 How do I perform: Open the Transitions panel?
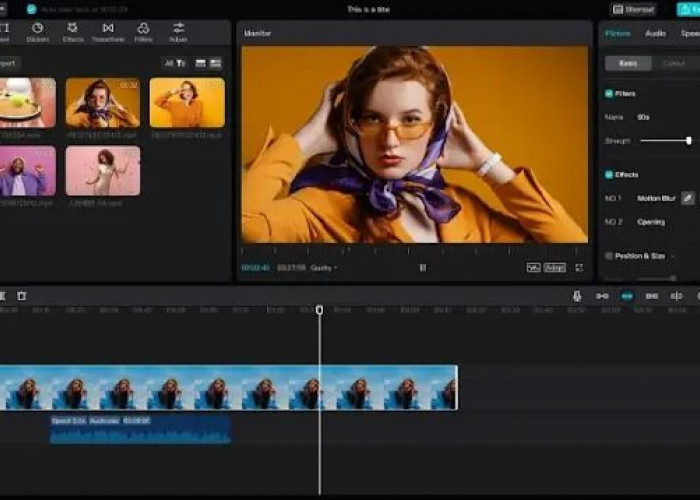tap(108, 33)
